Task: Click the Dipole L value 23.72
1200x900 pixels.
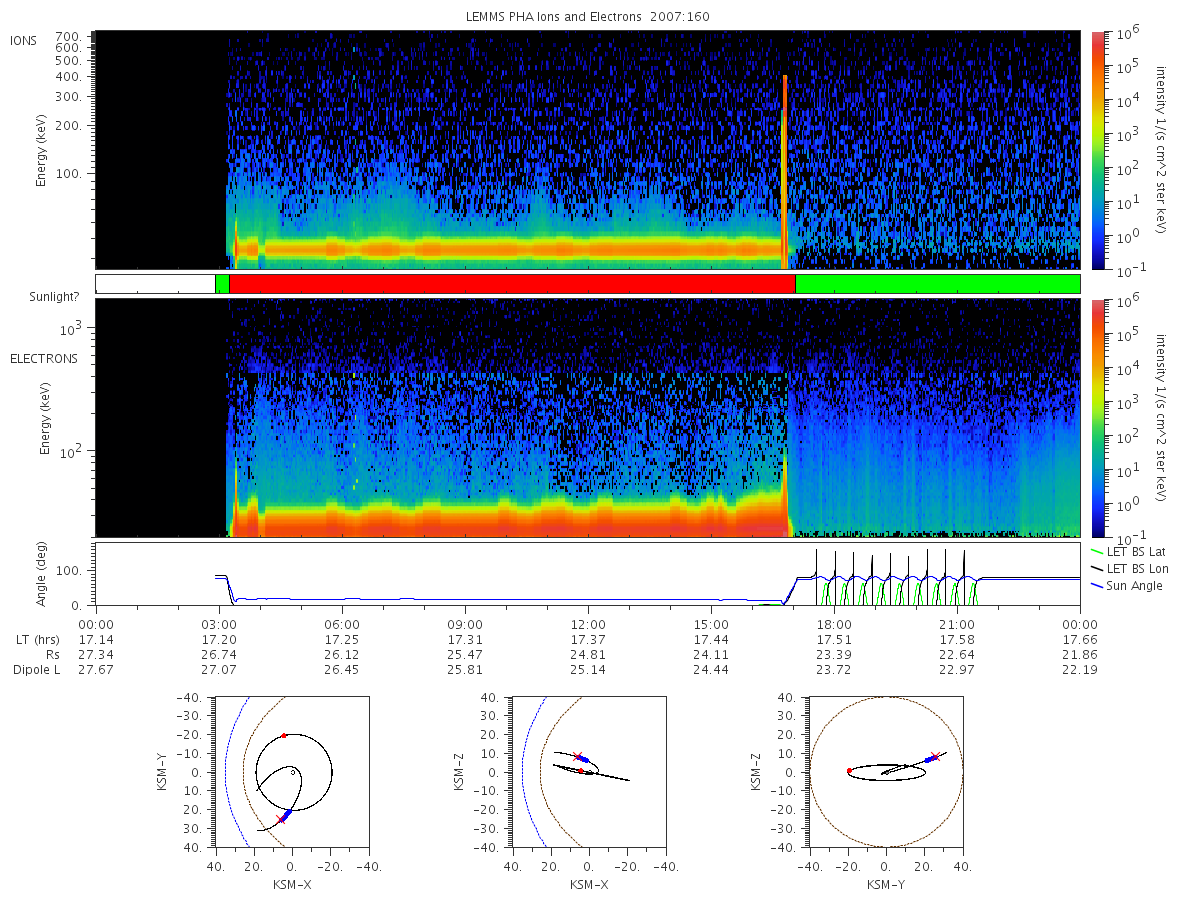Action: tap(834, 670)
